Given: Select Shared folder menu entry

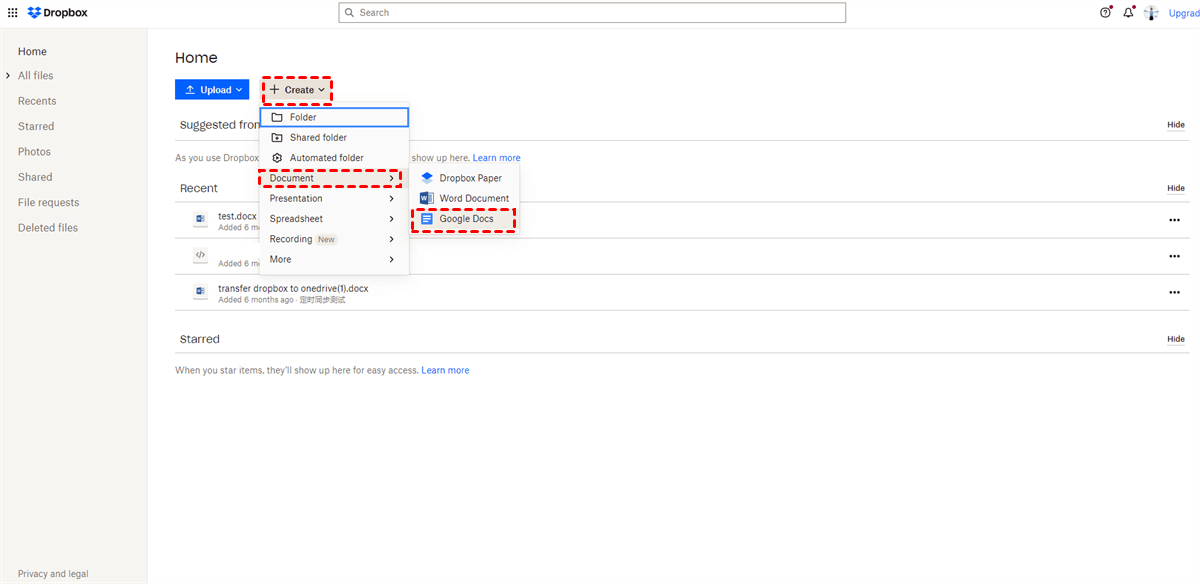Looking at the screenshot, I should 334,138.
